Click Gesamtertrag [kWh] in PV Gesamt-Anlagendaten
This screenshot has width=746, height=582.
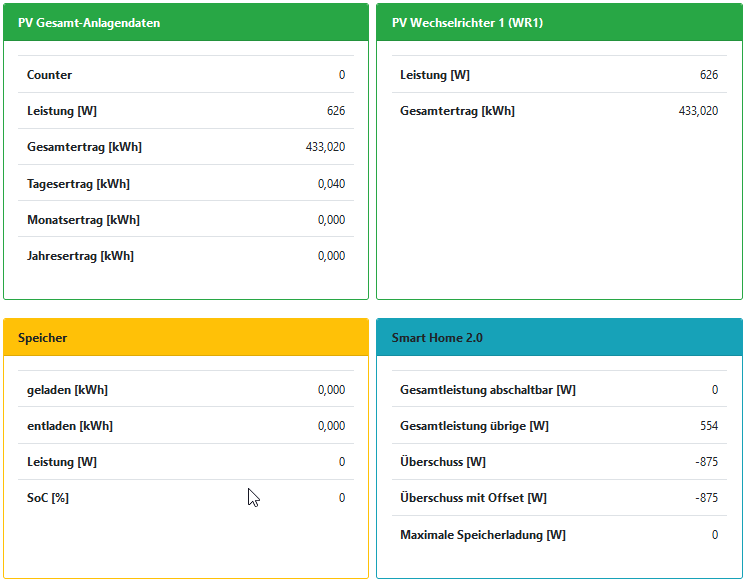click(x=84, y=147)
